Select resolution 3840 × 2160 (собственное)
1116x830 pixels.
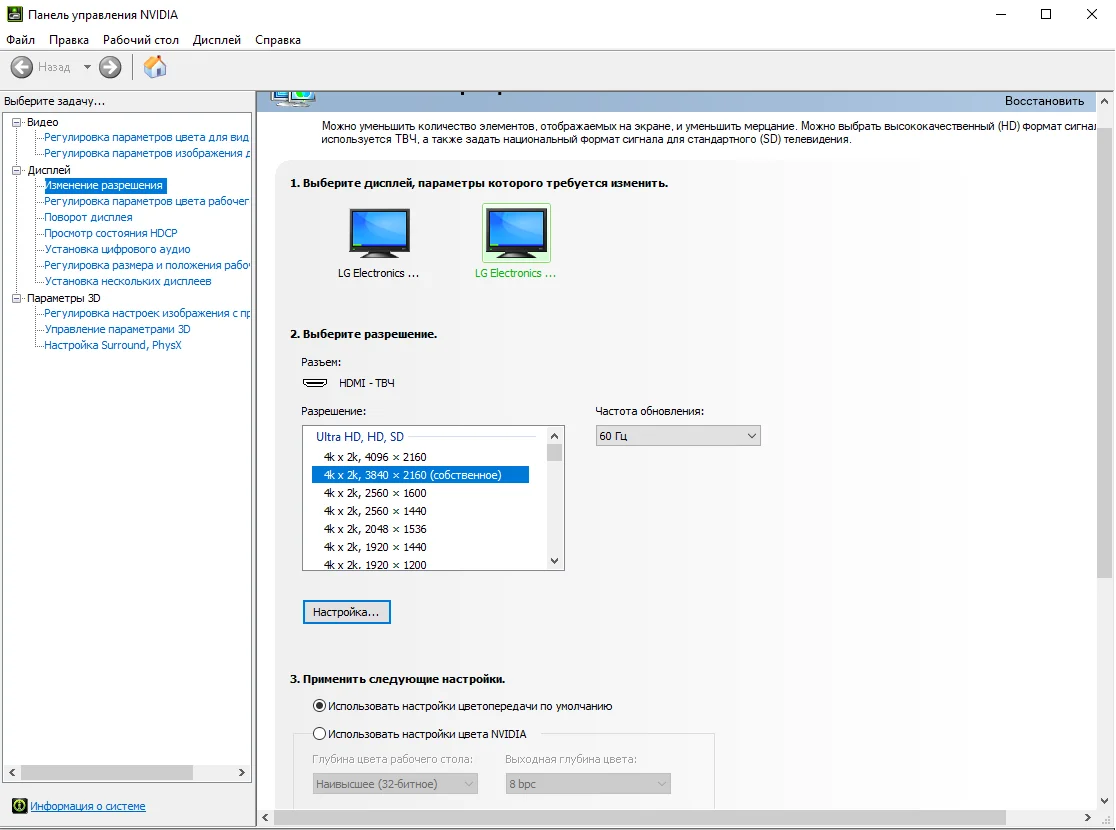[x=420, y=475]
